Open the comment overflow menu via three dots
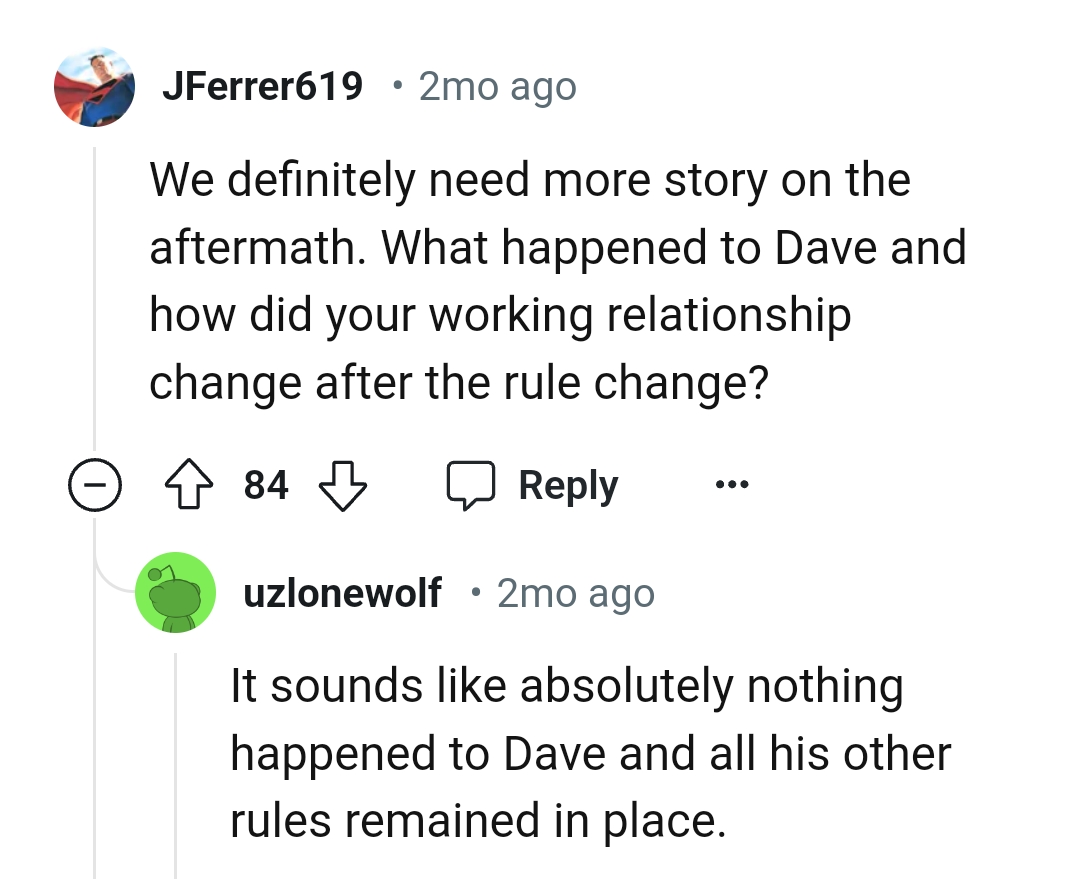The height and width of the screenshot is (879, 1080). point(732,484)
